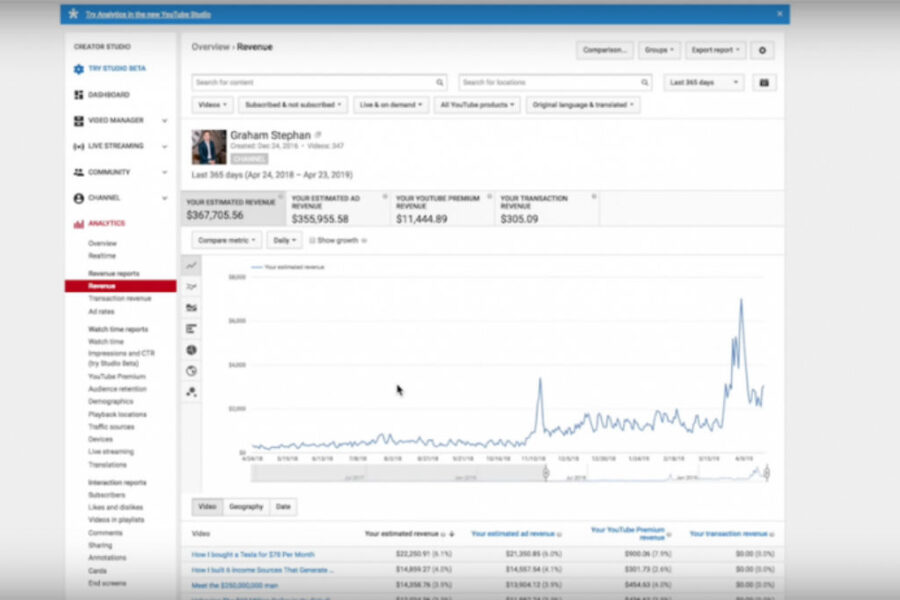The width and height of the screenshot is (900, 600).
Task: Expand the Live Streaming sidebar section
Action: [x=165, y=146]
